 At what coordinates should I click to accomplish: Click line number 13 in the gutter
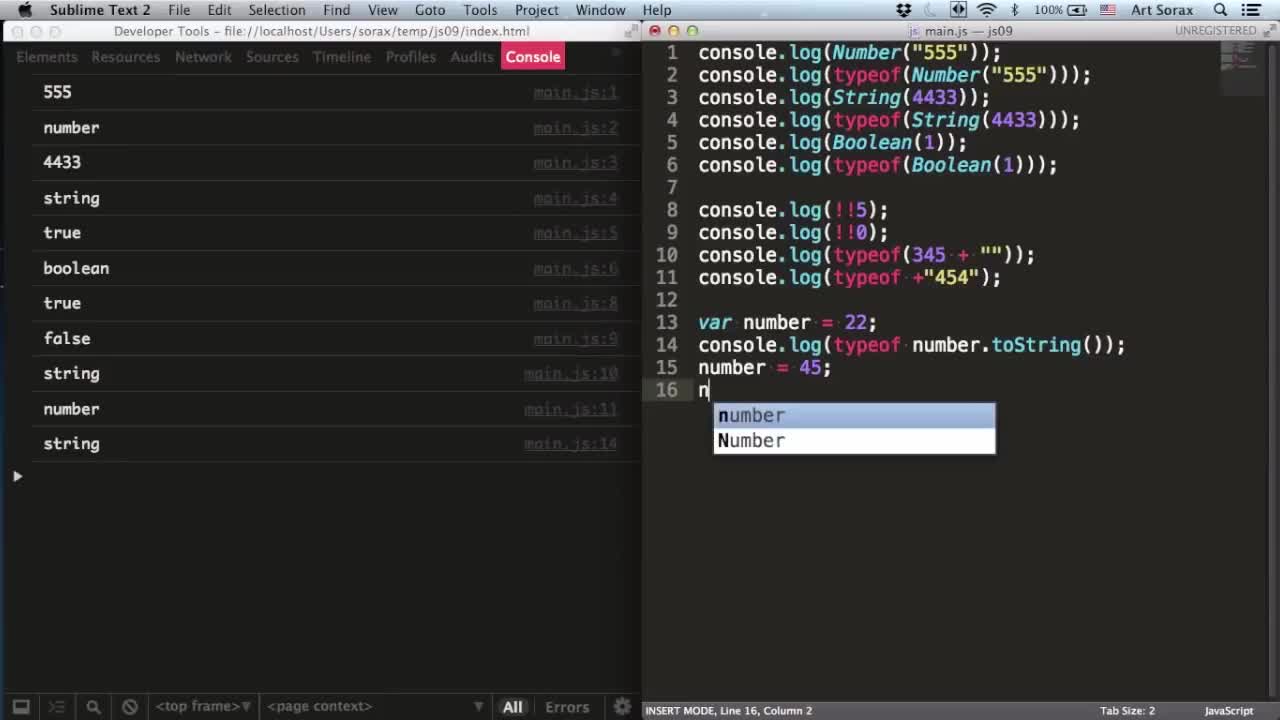pyautogui.click(x=667, y=322)
